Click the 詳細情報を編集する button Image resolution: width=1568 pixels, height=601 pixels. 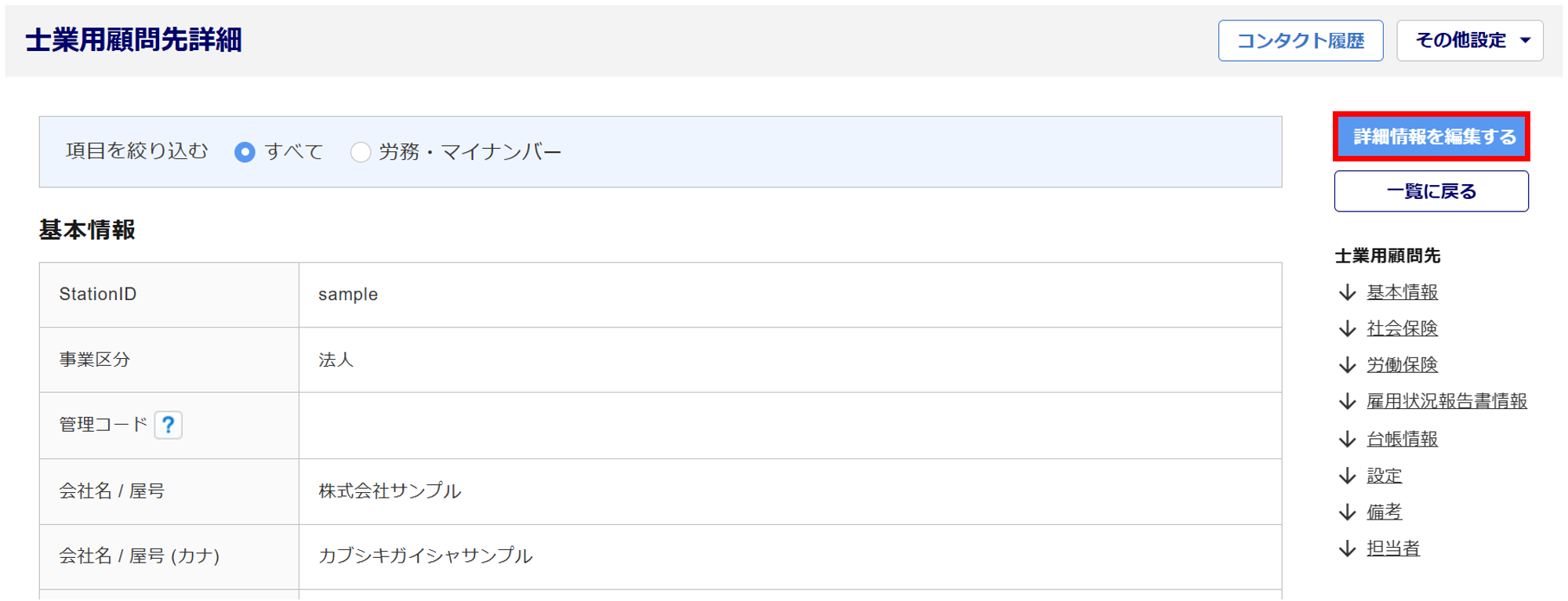click(1432, 137)
